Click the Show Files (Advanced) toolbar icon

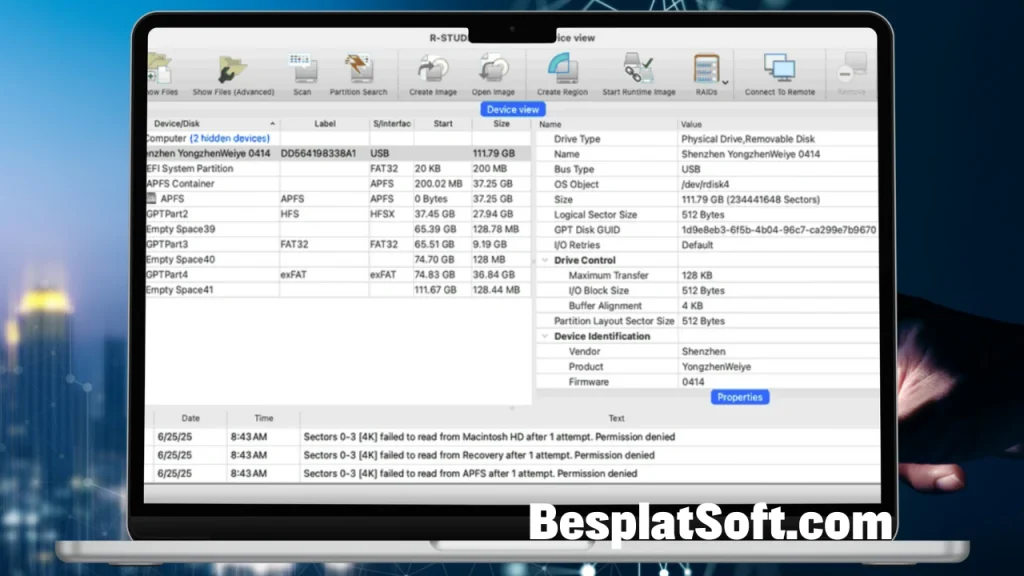point(233,72)
